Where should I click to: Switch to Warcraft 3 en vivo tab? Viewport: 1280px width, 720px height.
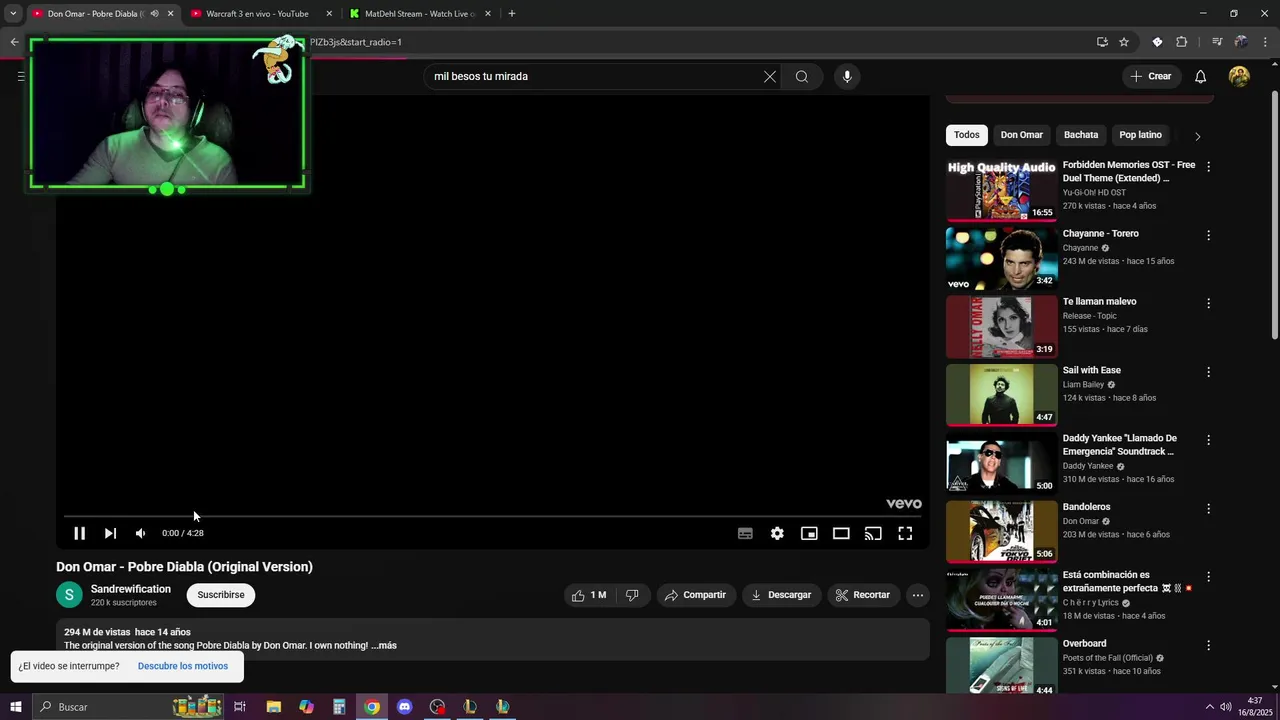point(259,14)
